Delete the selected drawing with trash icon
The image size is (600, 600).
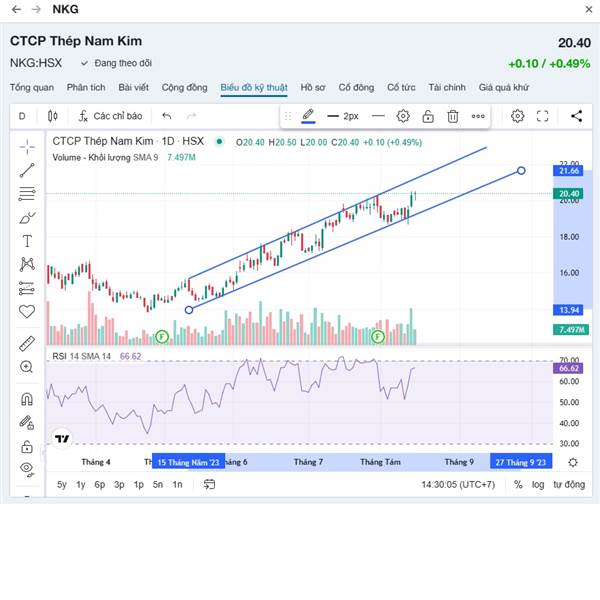point(453,116)
